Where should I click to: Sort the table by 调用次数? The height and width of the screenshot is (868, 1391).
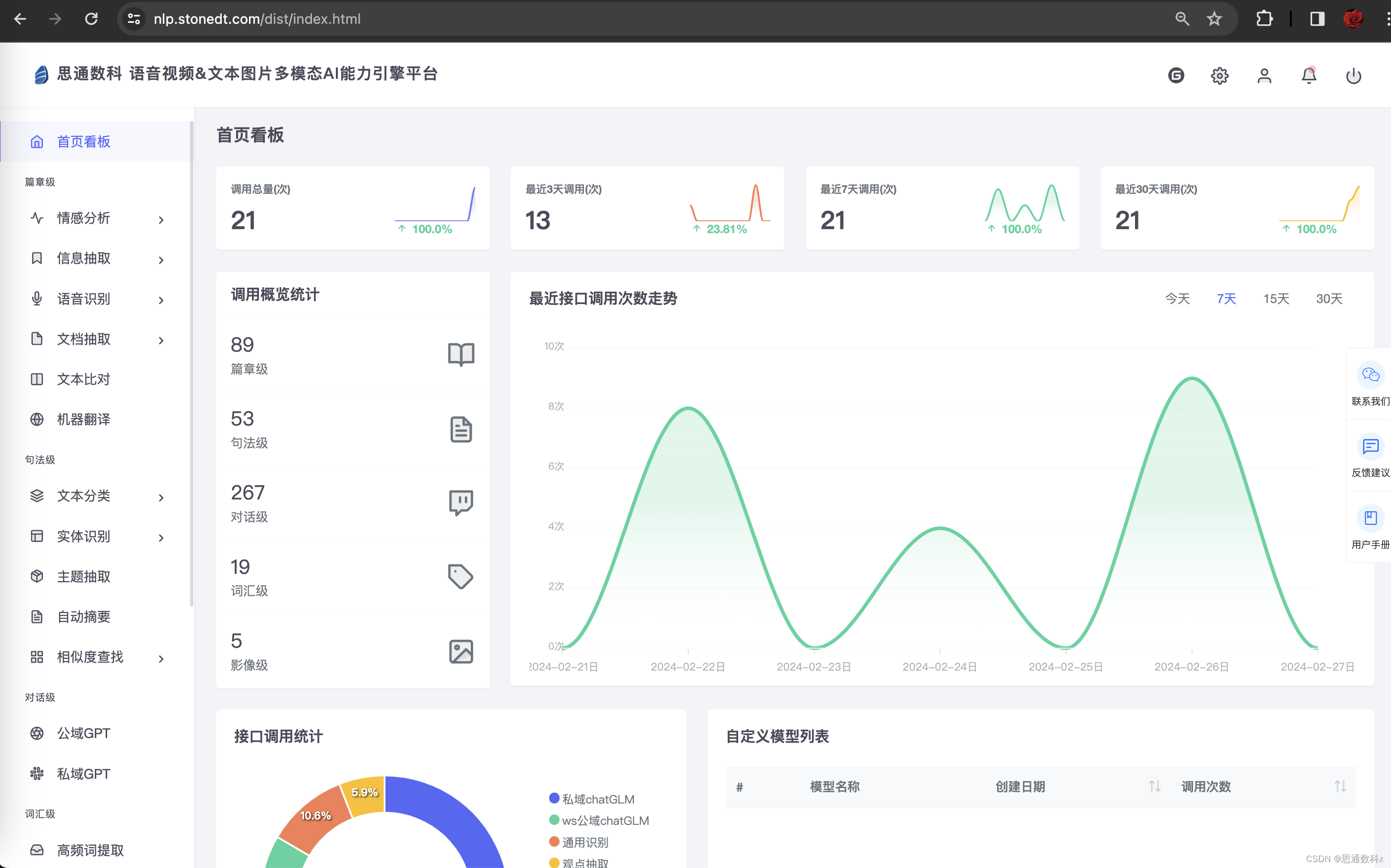point(1340,786)
